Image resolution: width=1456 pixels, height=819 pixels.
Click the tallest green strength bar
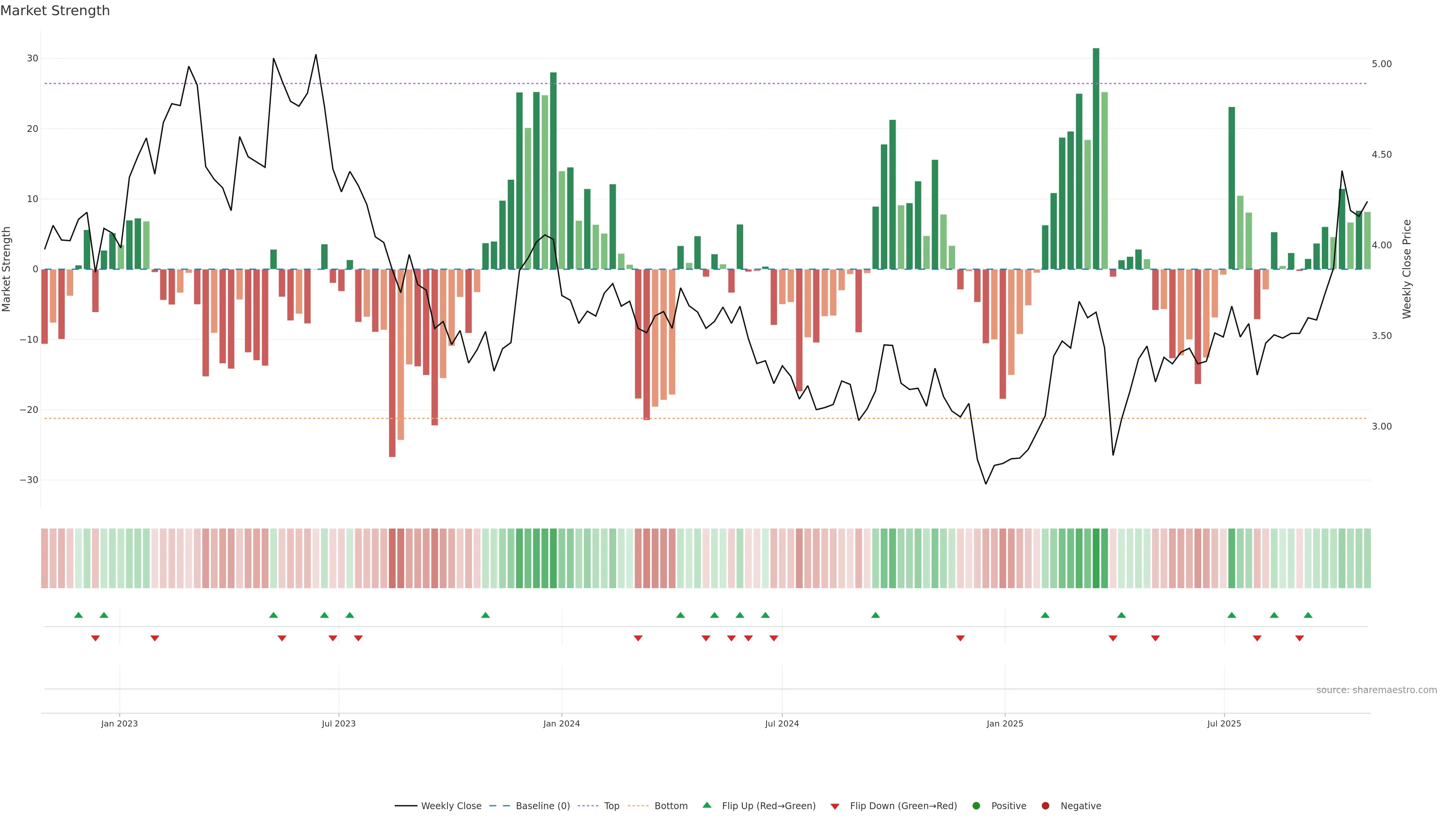pos(1096,158)
